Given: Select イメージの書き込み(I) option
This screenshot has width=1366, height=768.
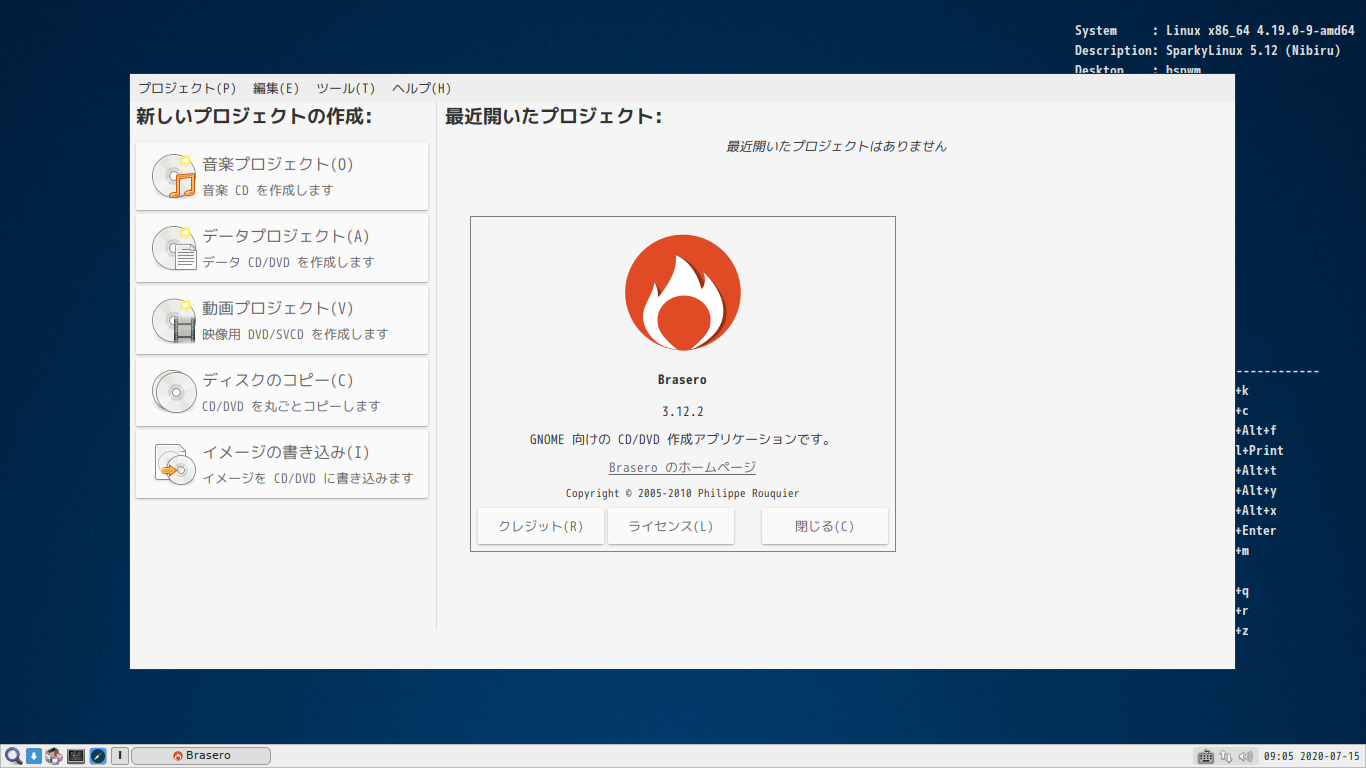Looking at the screenshot, I should pyautogui.click(x=282, y=464).
